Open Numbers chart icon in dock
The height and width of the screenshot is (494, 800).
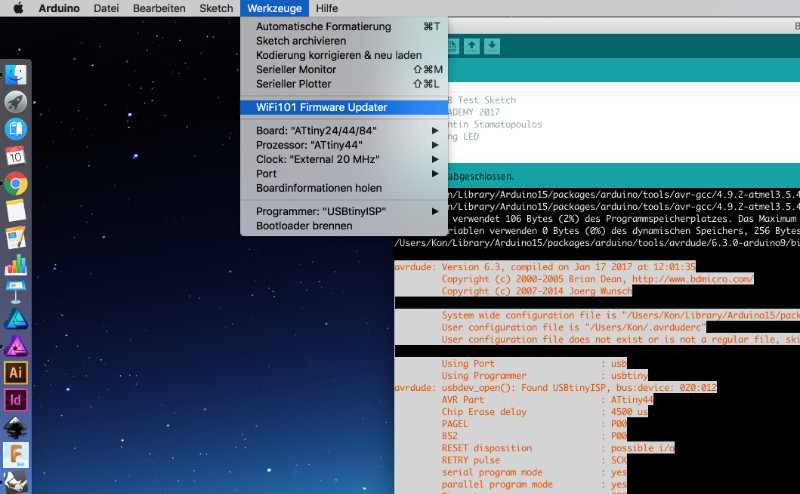pyautogui.click(x=16, y=265)
